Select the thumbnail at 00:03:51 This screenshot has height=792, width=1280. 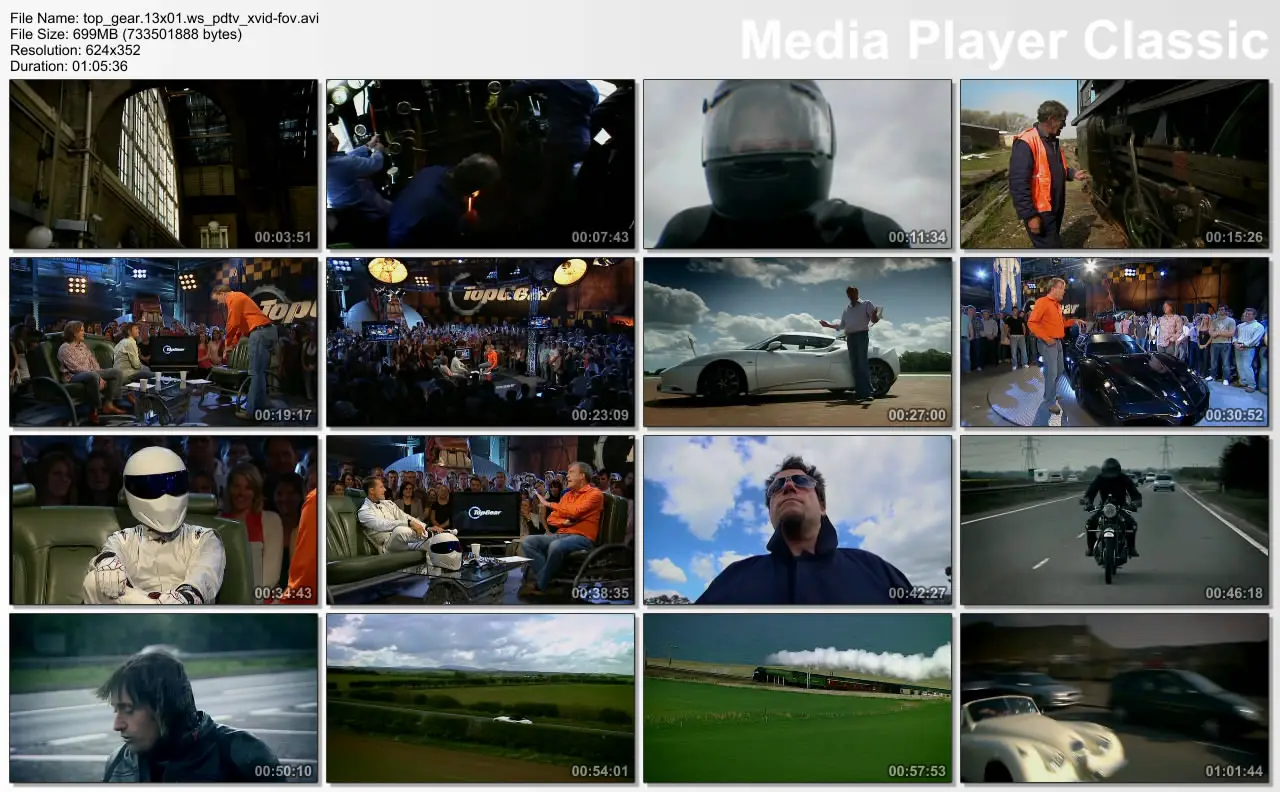click(164, 164)
